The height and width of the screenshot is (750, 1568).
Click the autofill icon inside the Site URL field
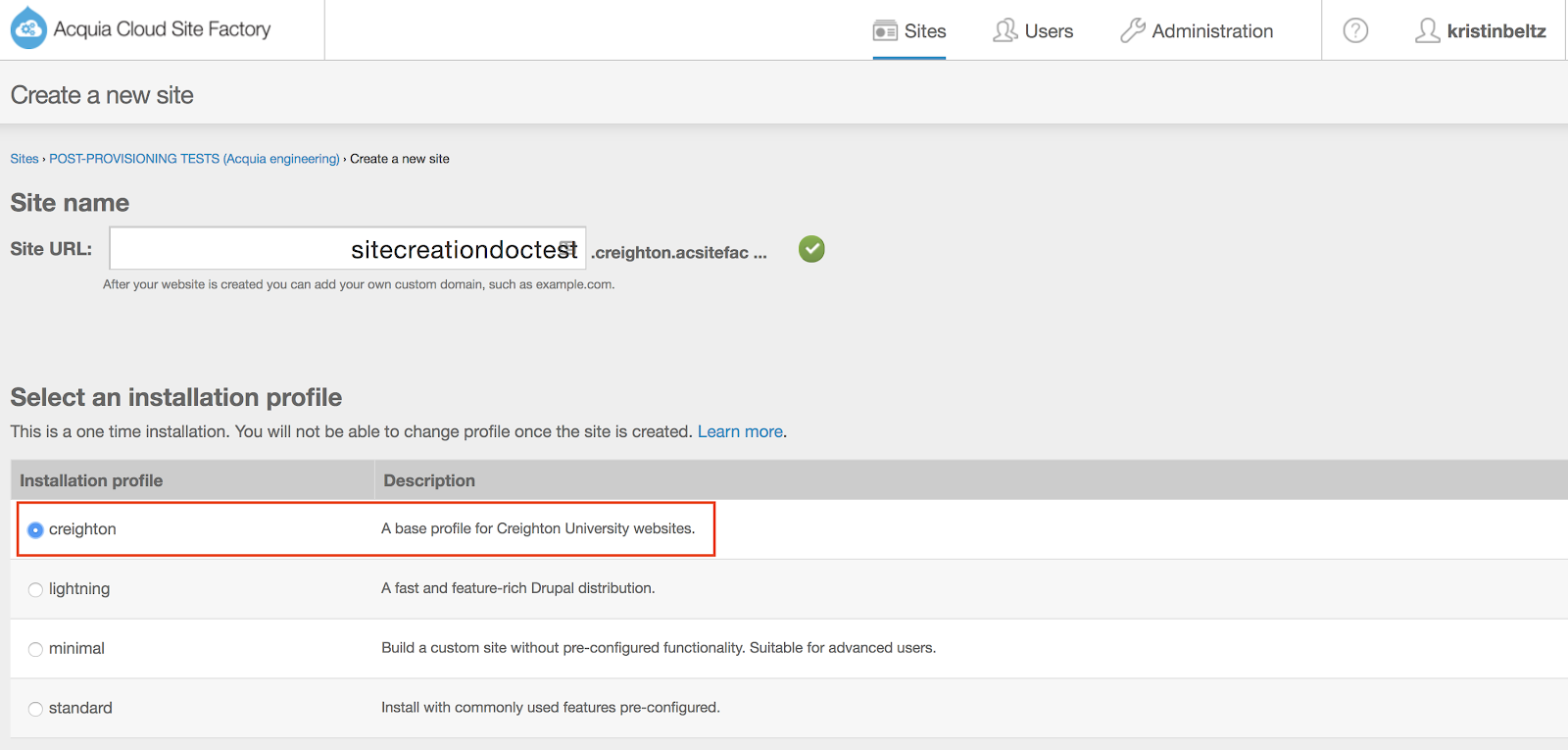coord(567,248)
